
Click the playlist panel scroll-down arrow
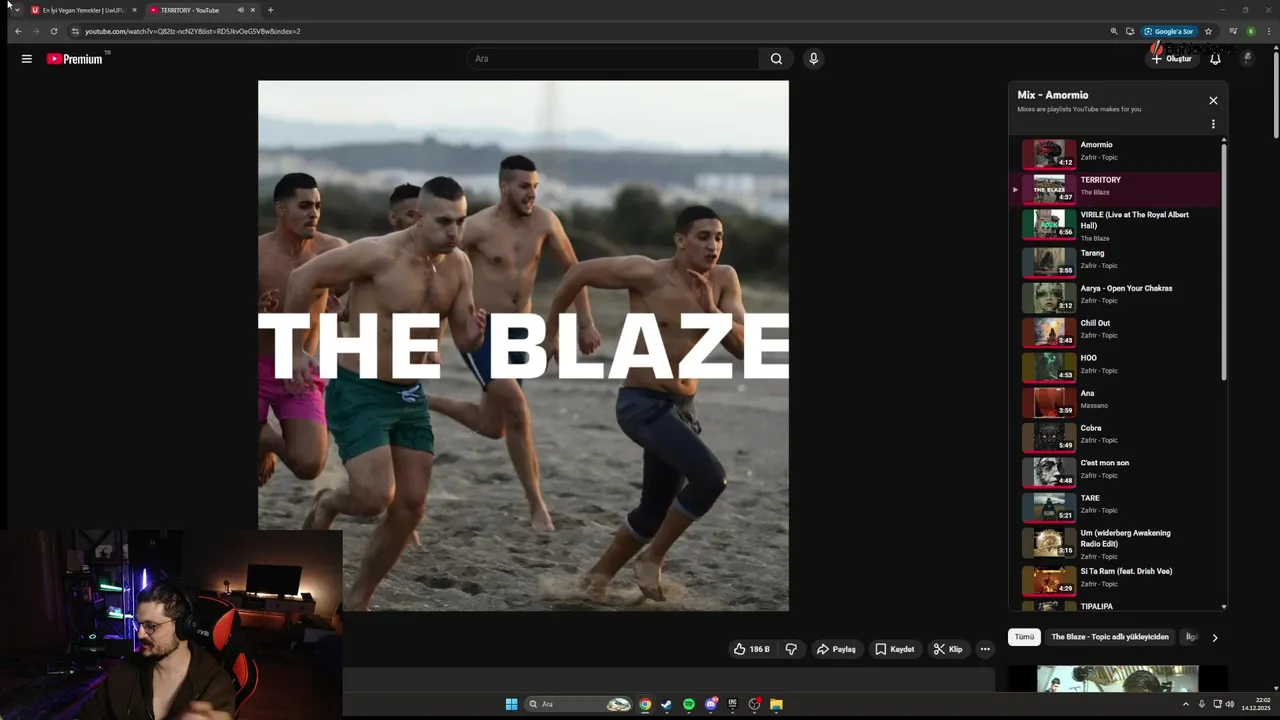(1224, 606)
